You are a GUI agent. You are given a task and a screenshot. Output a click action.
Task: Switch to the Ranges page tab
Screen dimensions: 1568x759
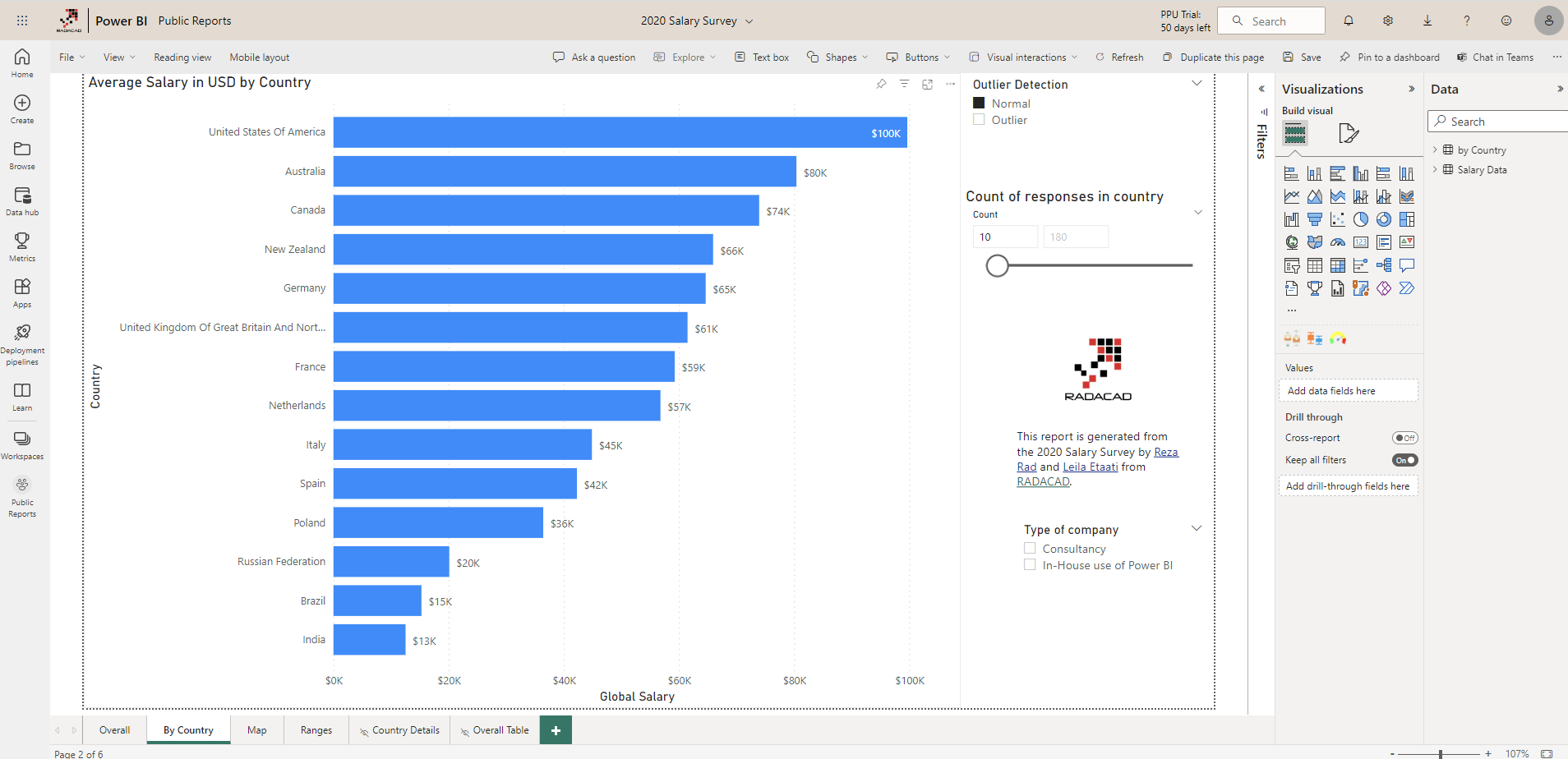coord(316,730)
